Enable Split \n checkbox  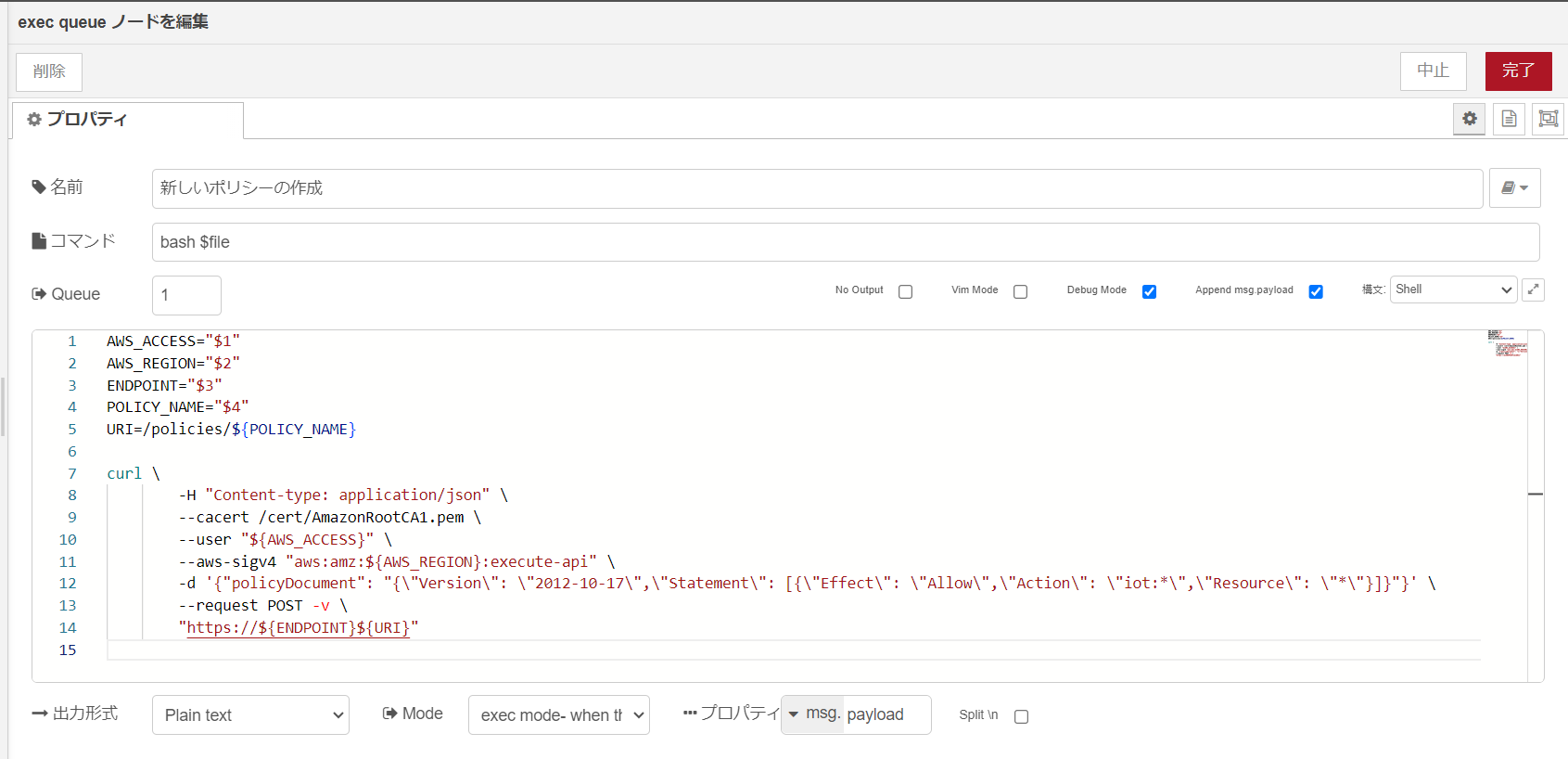point(1022,716)
